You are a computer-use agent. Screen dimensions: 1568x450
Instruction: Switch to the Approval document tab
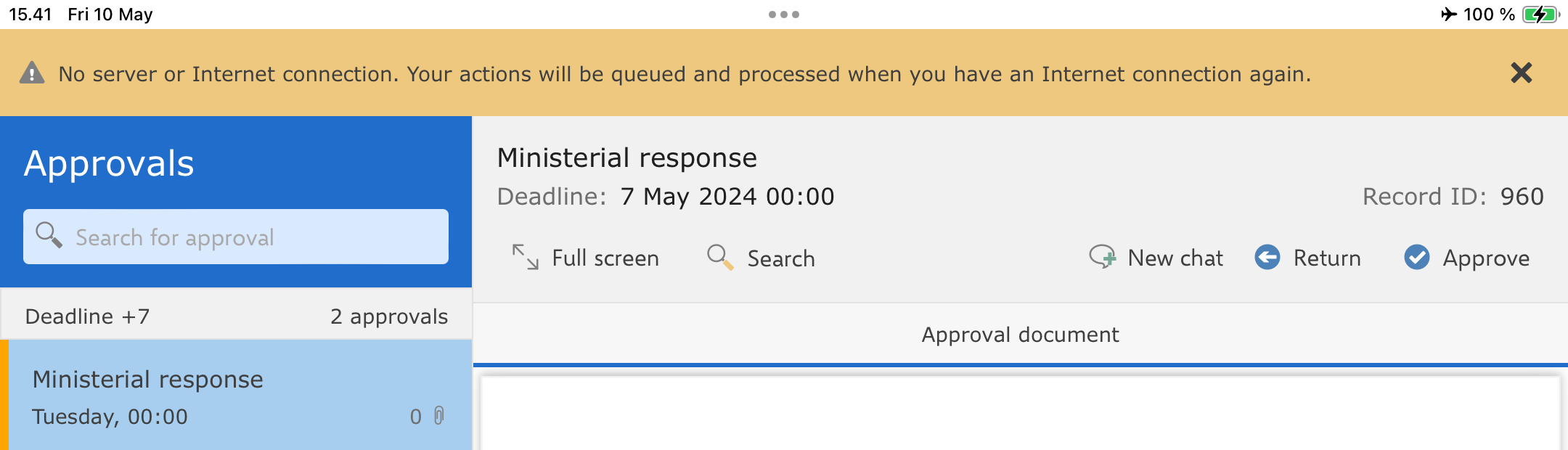point(1020,335)
